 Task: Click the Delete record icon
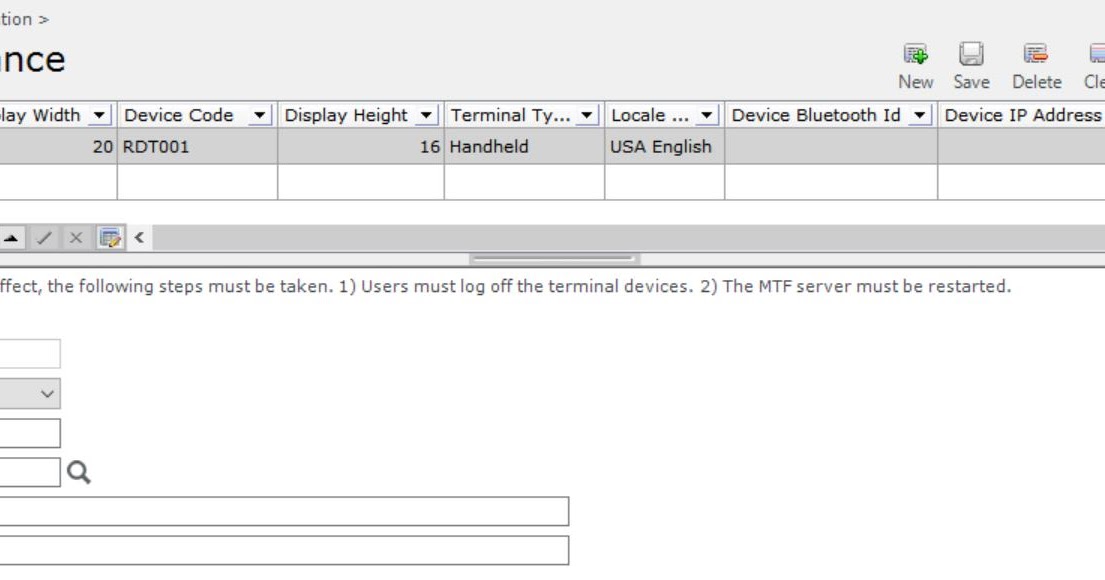pos(1036,55)
